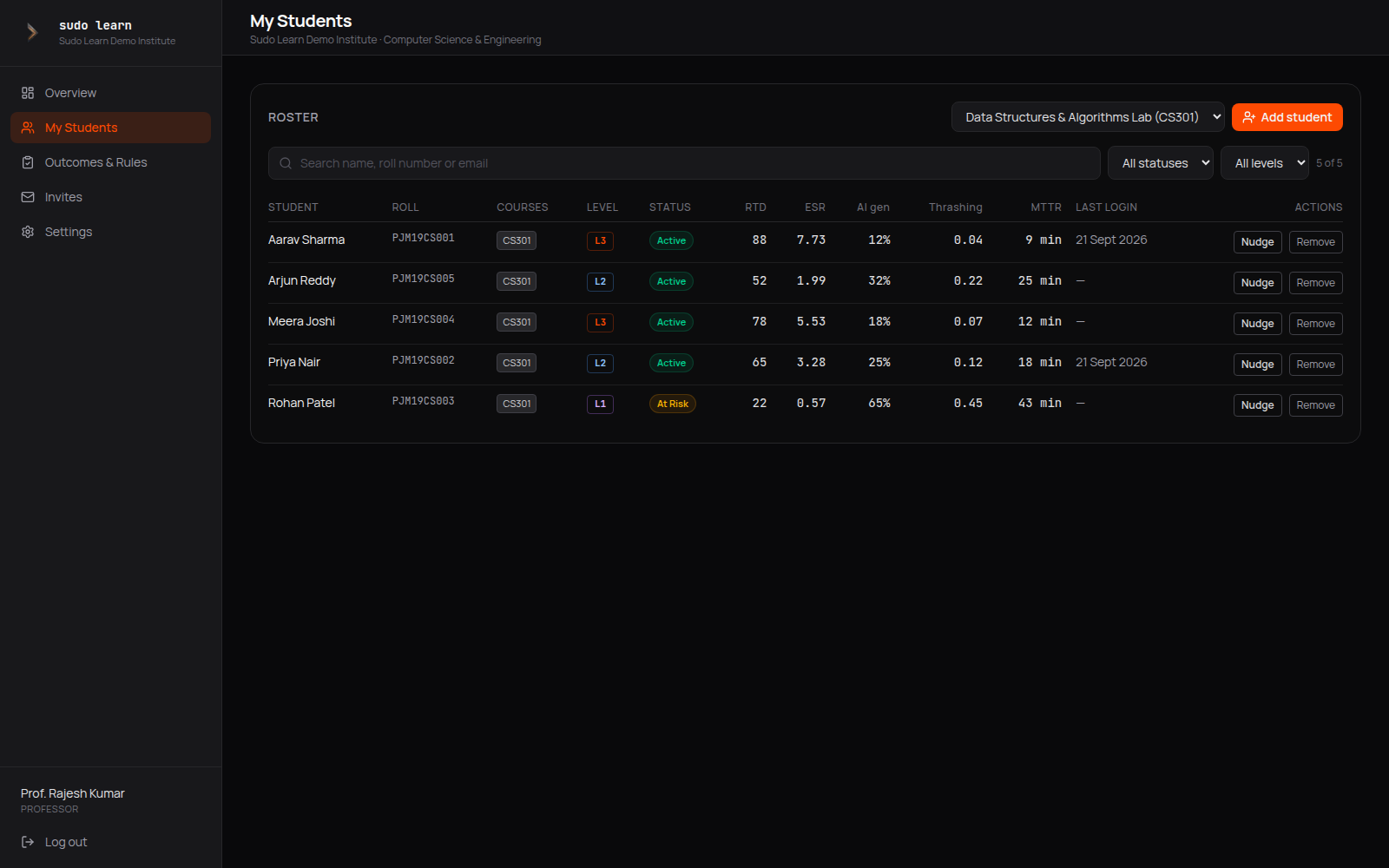Open Settings from sidebar

click(x=110, y=232)
